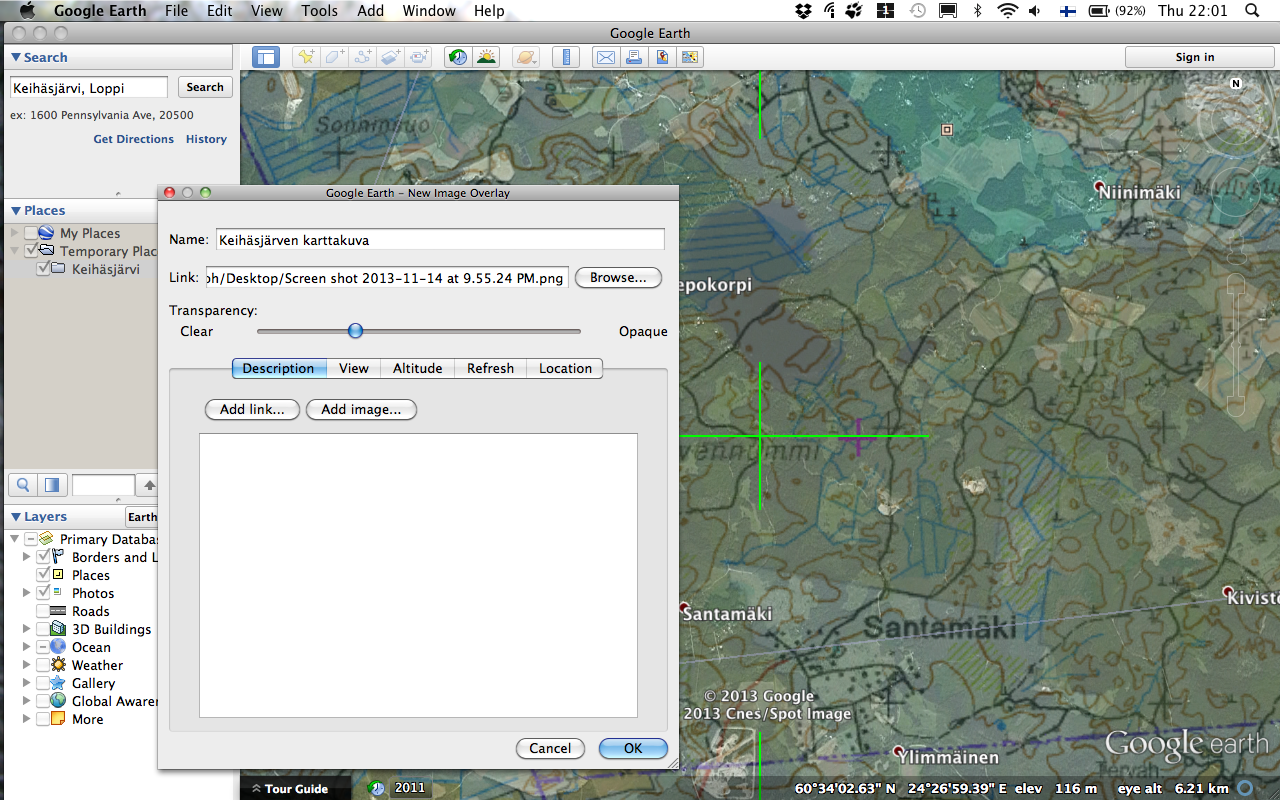This screenshot has width=1280, height=800.
Task: Switch to the Location tab
Action: tap(566, 368)
